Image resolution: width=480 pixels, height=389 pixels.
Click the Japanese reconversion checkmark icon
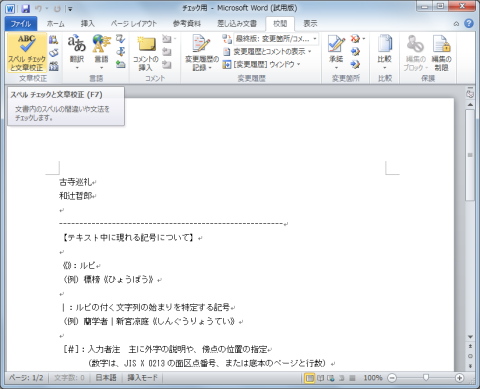point(121,39)
